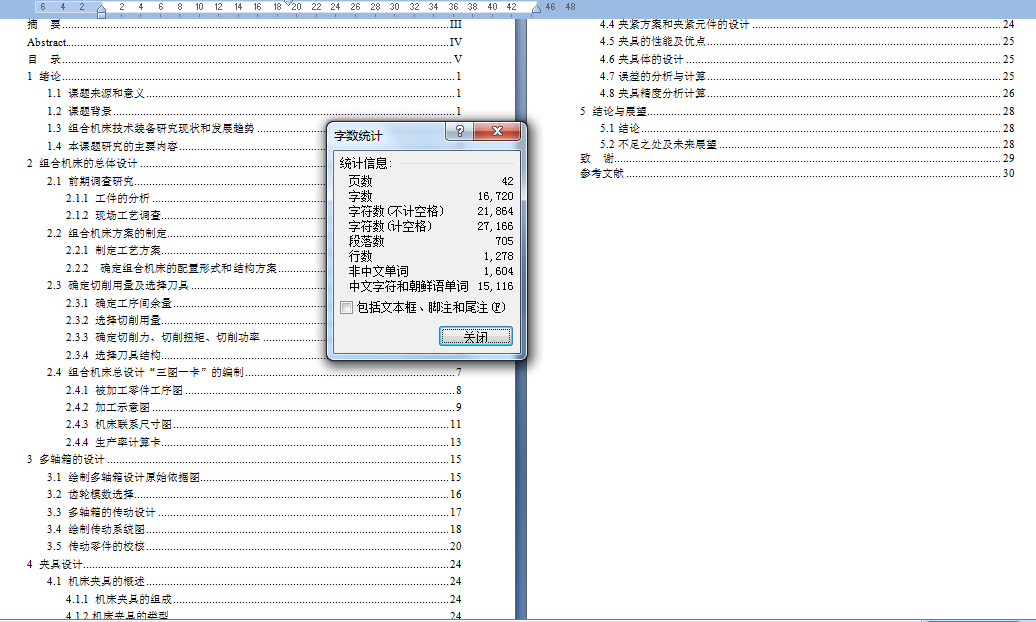Click the Abstract entry in contents

244,42
